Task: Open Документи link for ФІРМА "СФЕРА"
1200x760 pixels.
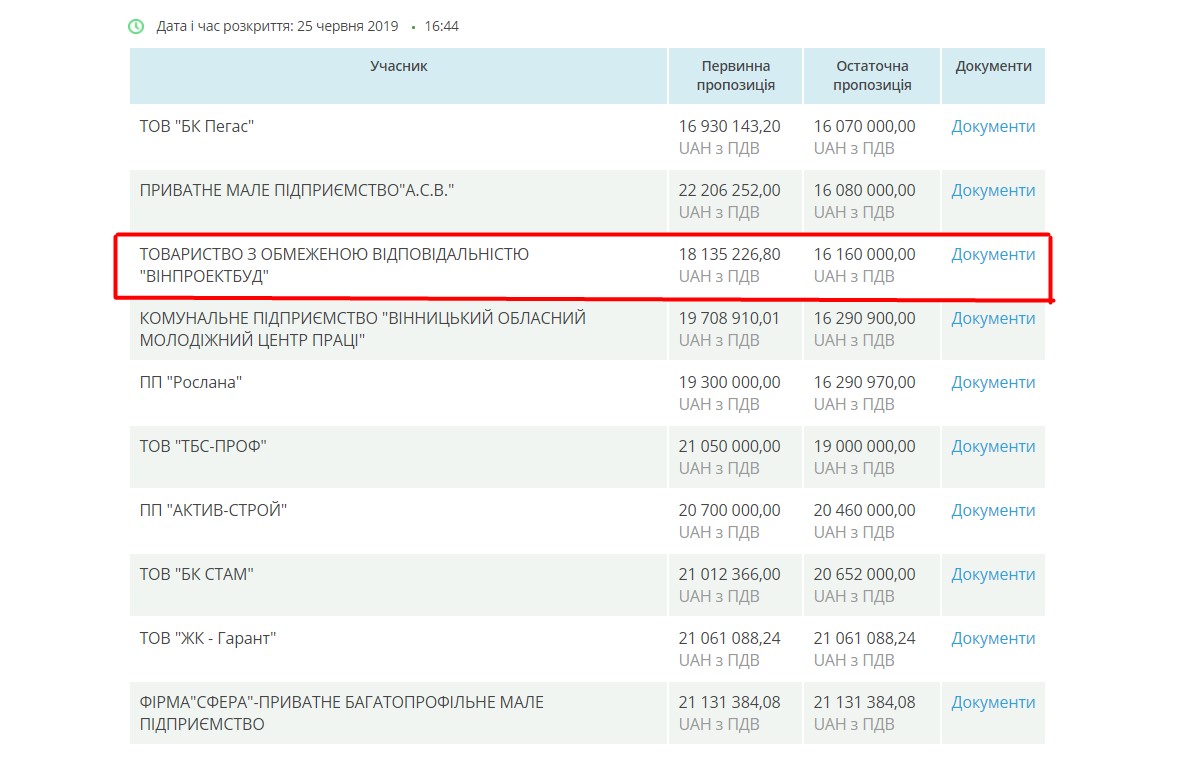Action: pyautogui.click(x=993, y=703)
